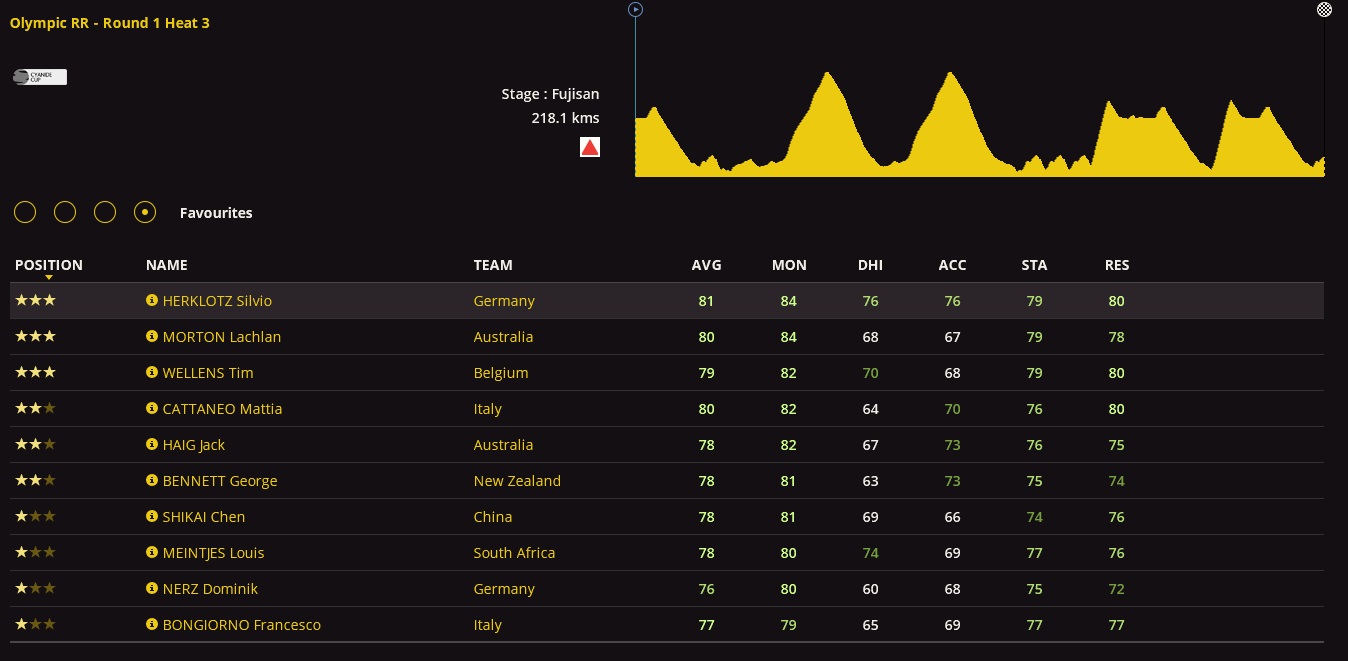Click the red triangle mountain stage icon
This screenshot has height=661, width=1348.
(x=590, y=148)
